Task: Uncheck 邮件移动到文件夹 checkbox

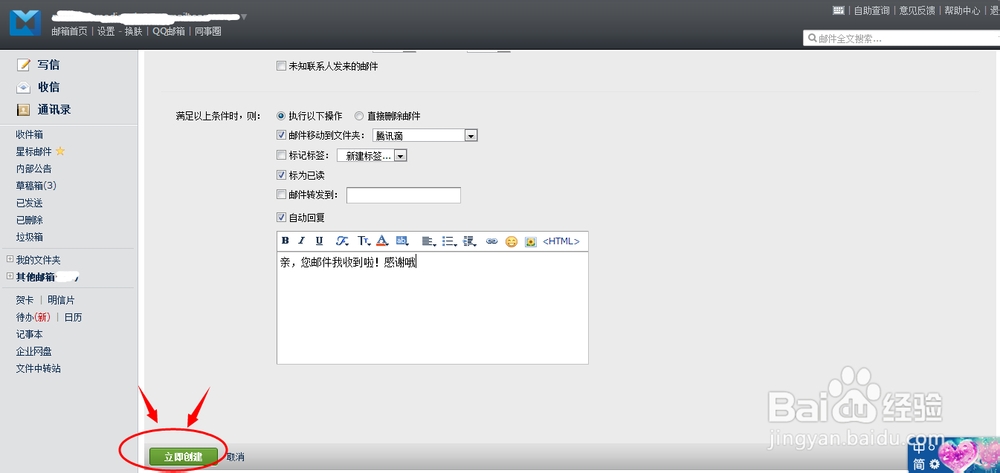Action: (x=281, y=135)
